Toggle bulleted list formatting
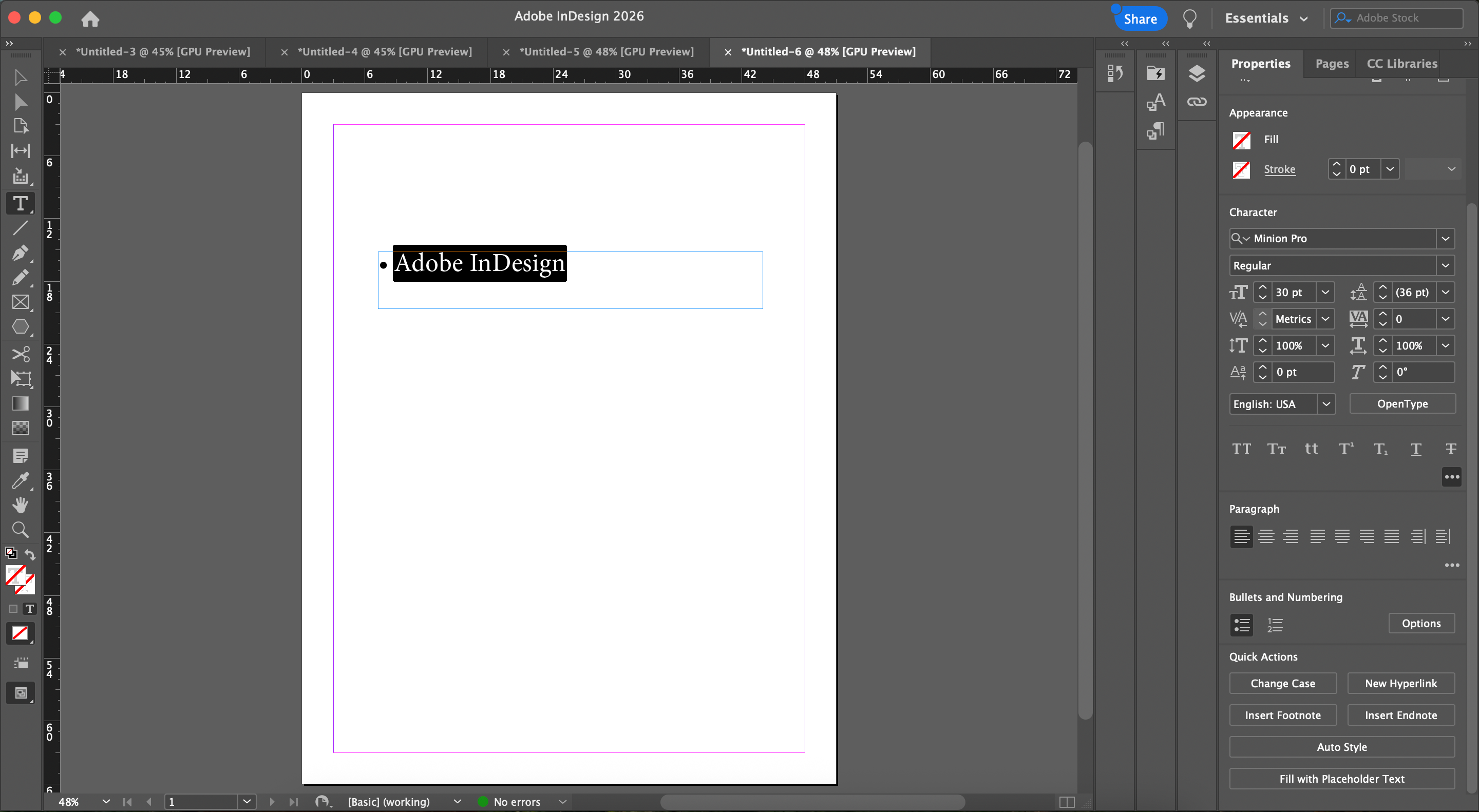This screenshot has height=812, width=1479. pyautogui.click(x=1241, y=624)
